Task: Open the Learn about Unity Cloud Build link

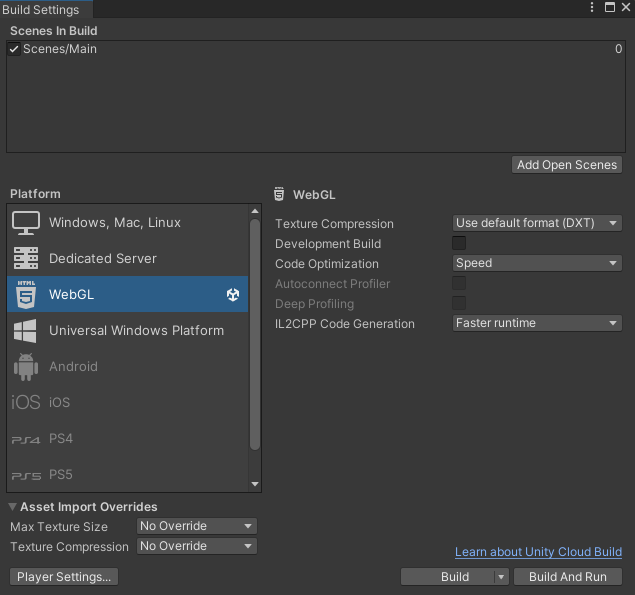Action: pyautogui.click(x=538, y=552)
